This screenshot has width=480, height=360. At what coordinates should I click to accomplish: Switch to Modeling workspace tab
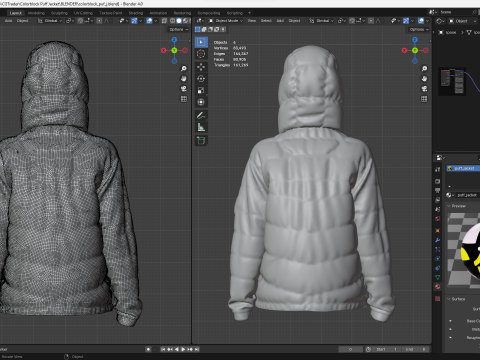click(36, 13)
